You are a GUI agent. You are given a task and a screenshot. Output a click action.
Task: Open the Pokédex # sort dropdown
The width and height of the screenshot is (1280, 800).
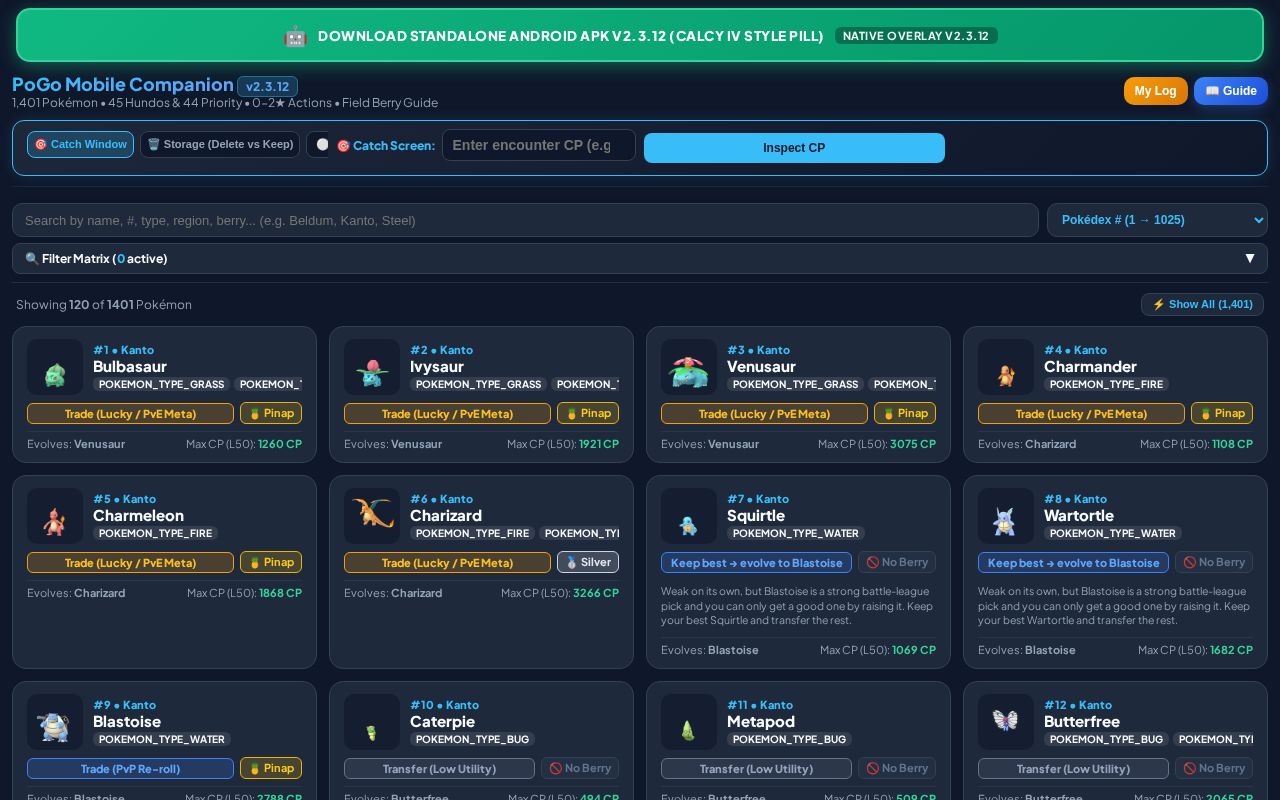1157,220
